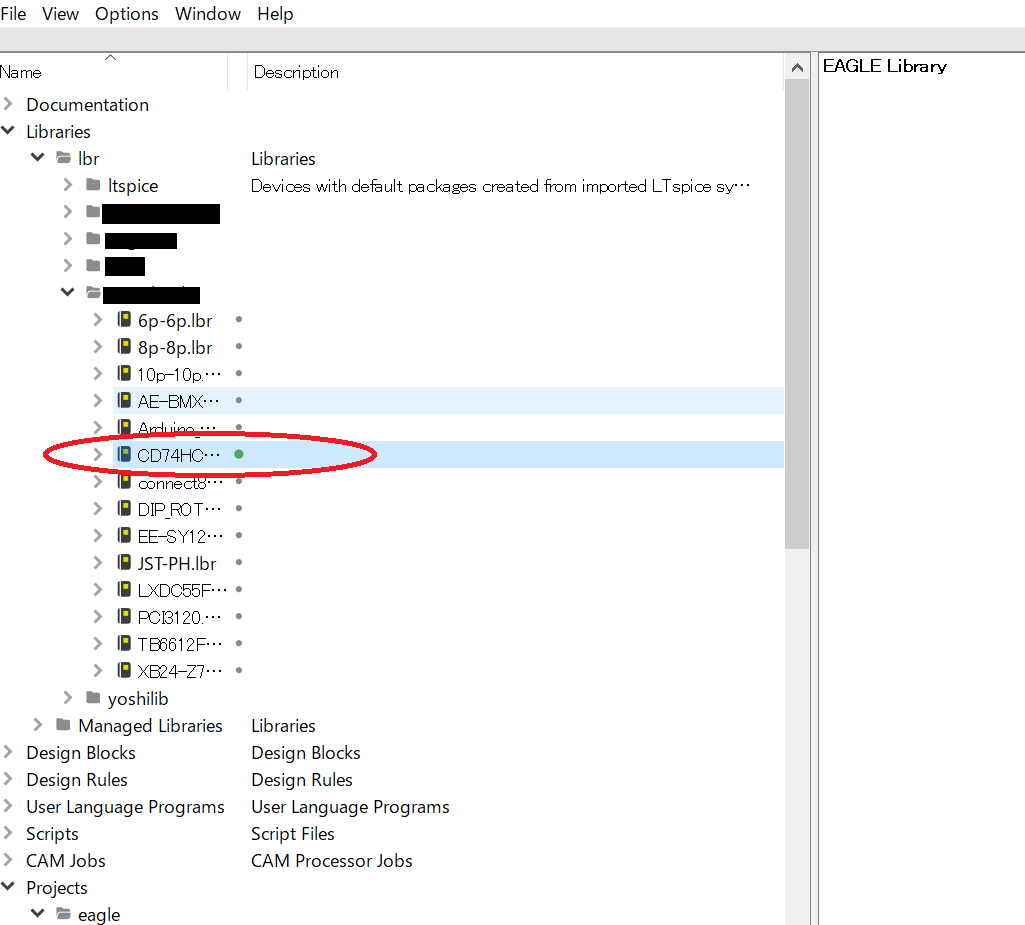This screenshot has width=1025, height=925.
Task: Click the lbr open folder icon
Action: click(x=63, y=158)
